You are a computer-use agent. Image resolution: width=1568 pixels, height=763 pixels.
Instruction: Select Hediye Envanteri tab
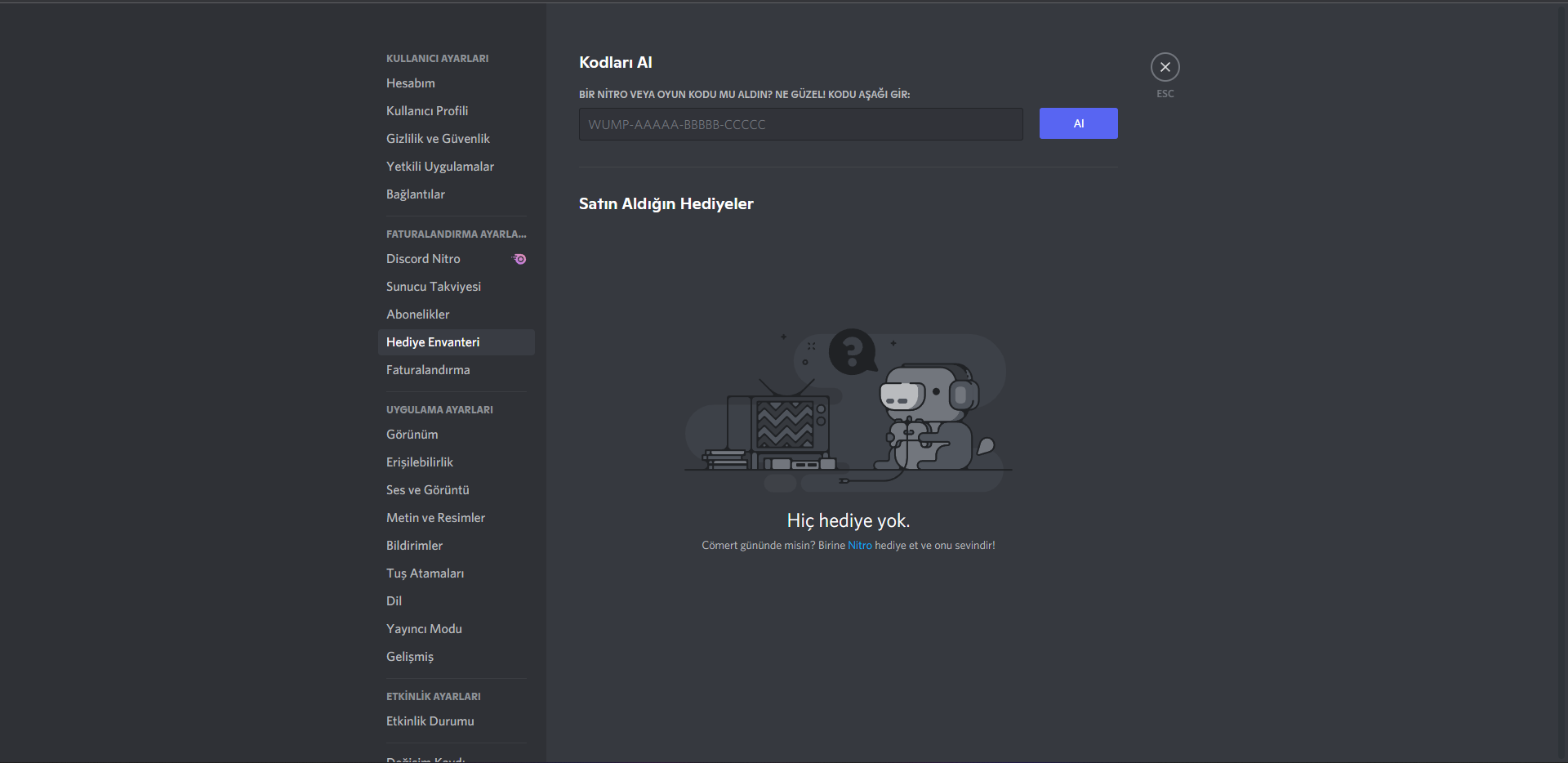(456, 342)
